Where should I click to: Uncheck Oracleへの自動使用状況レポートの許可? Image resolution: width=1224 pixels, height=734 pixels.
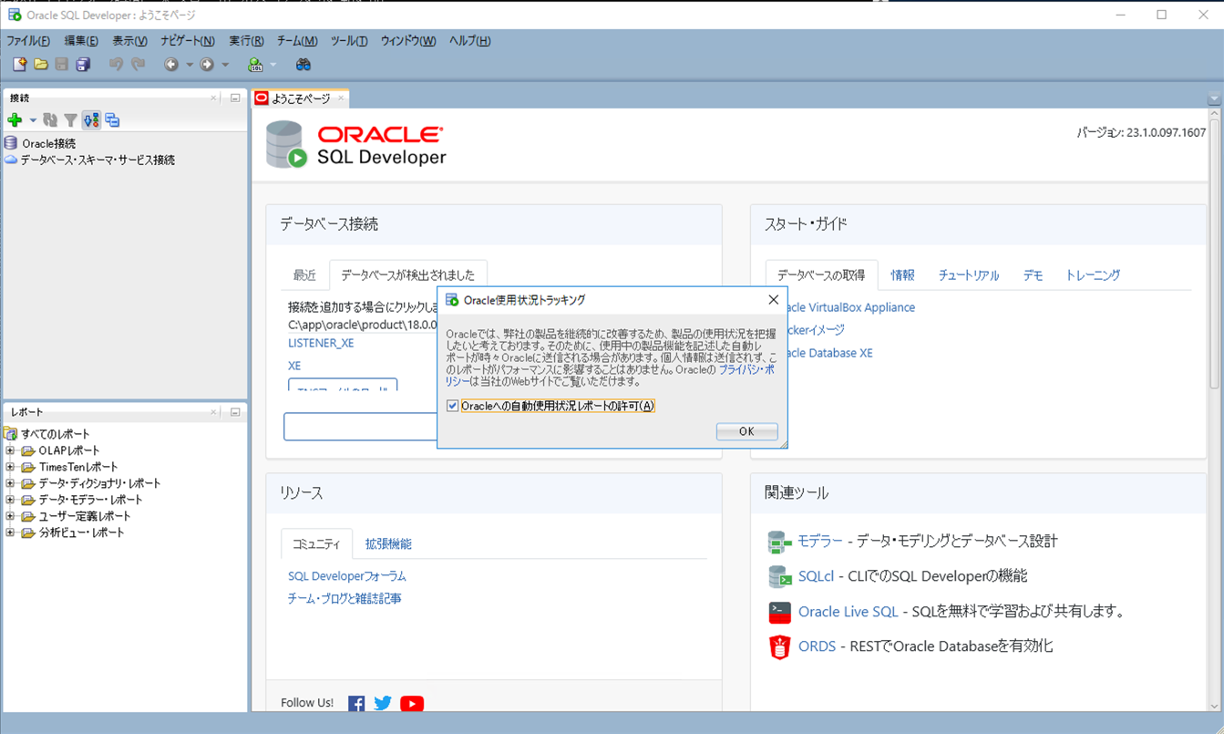pos(452,406)
